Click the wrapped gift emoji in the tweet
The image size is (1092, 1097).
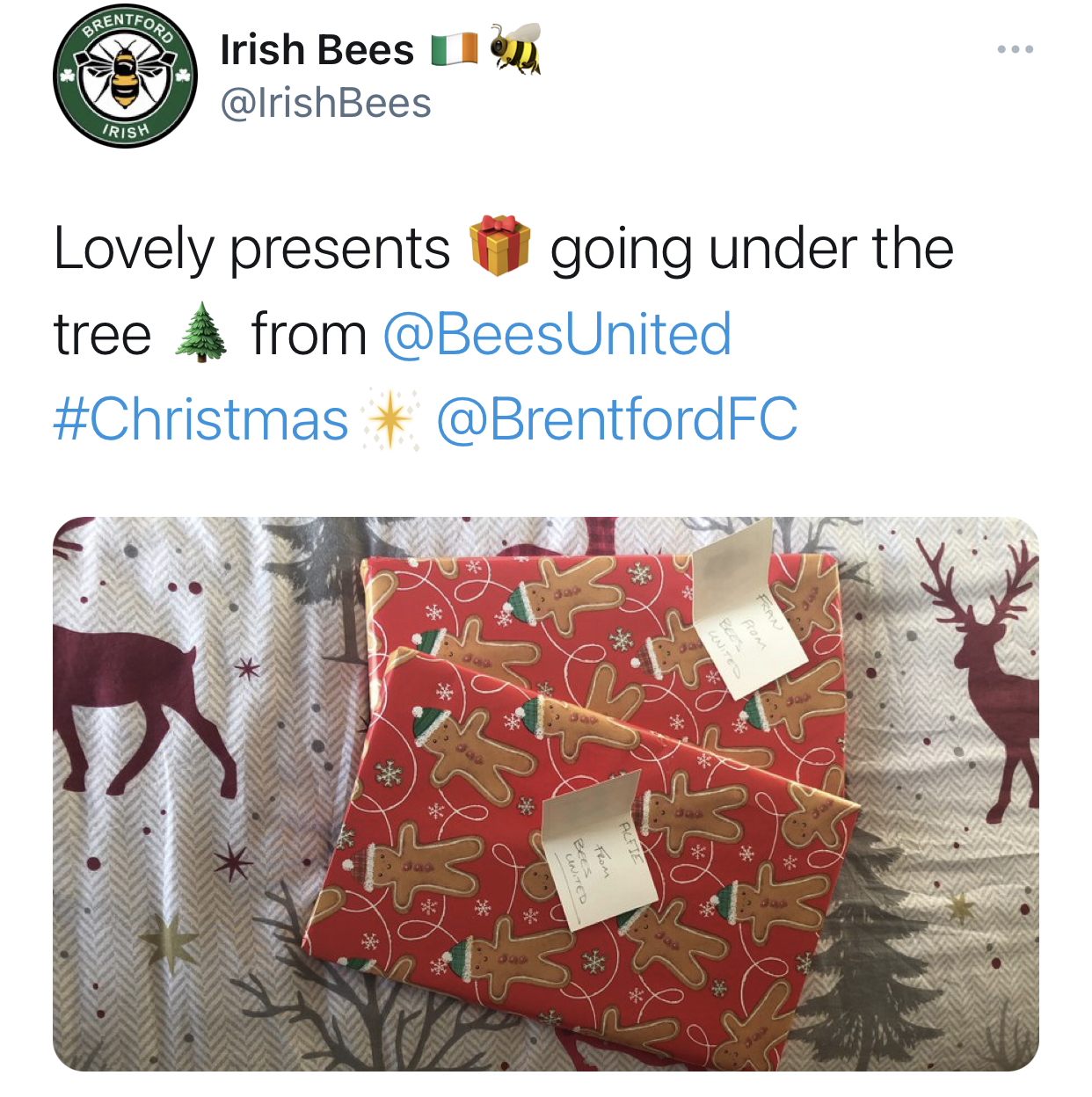(x=500, y=246)
